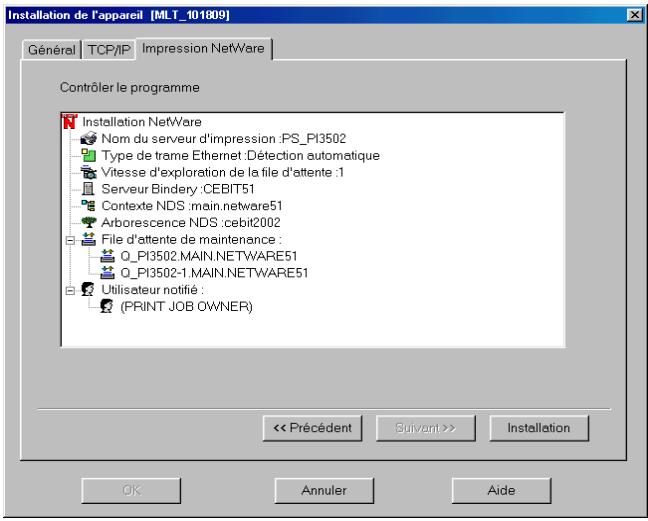Screen dimensions: 648x521
Task: Click the queue icon beside Q_PI3502.MAIN.NETWARE51
Action: click(x=107, y=256)
